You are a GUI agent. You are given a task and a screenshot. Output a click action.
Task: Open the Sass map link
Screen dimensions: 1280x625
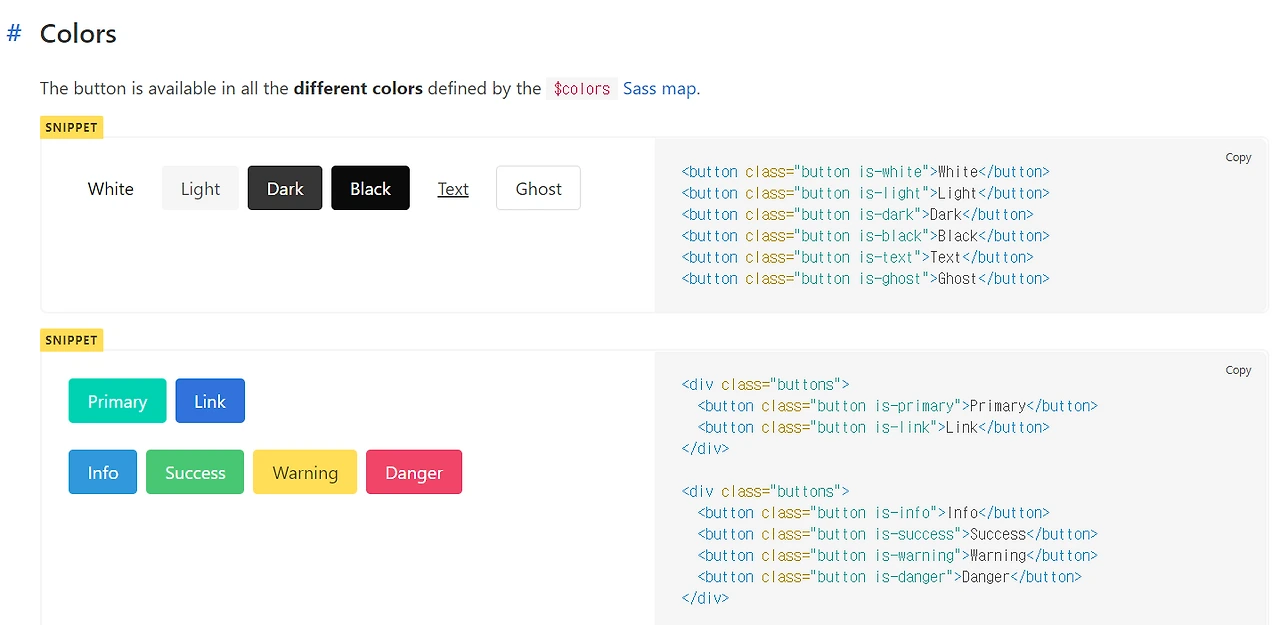click(x=659, y=88)
